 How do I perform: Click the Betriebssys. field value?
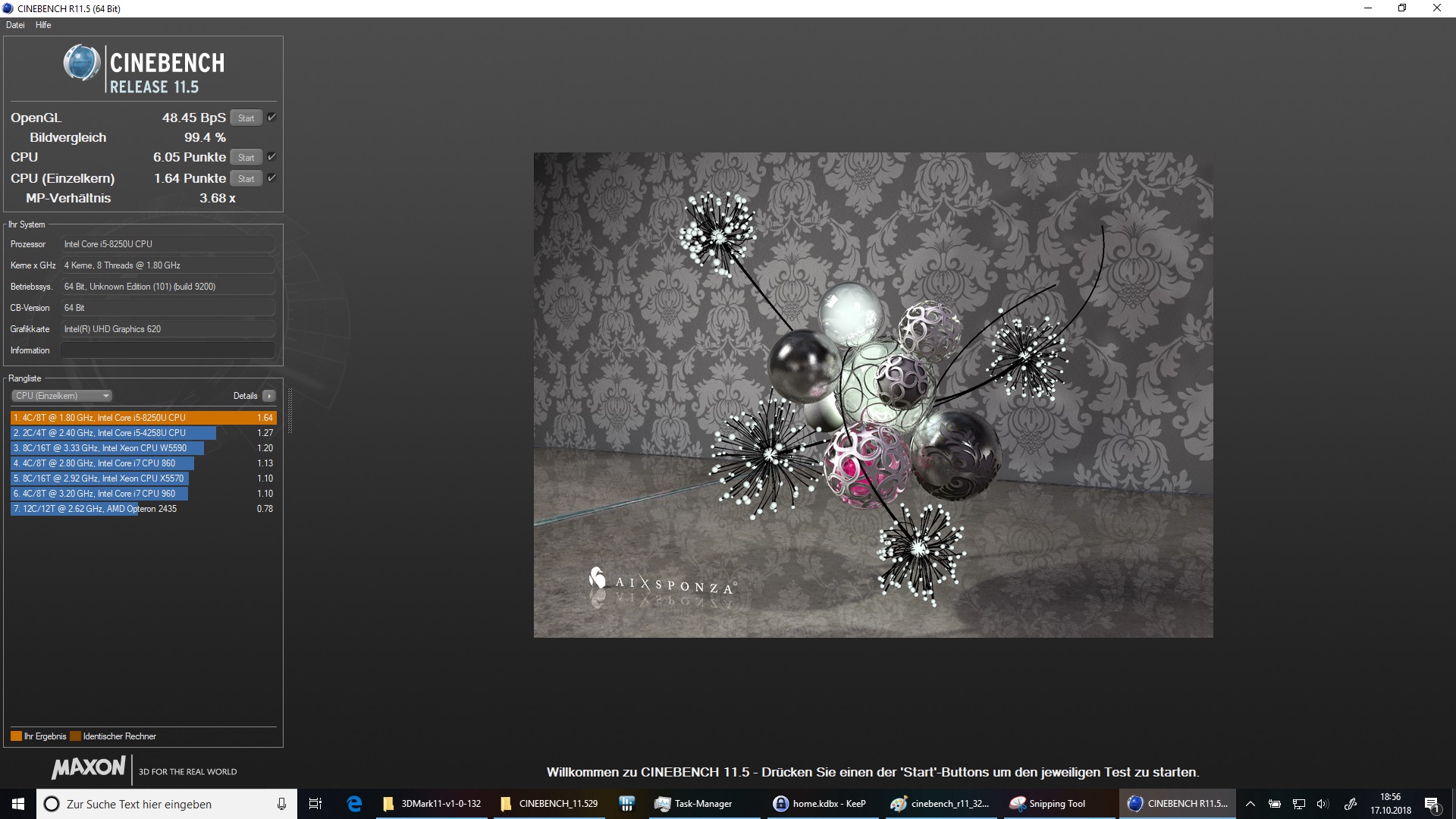tap(168, 287)
